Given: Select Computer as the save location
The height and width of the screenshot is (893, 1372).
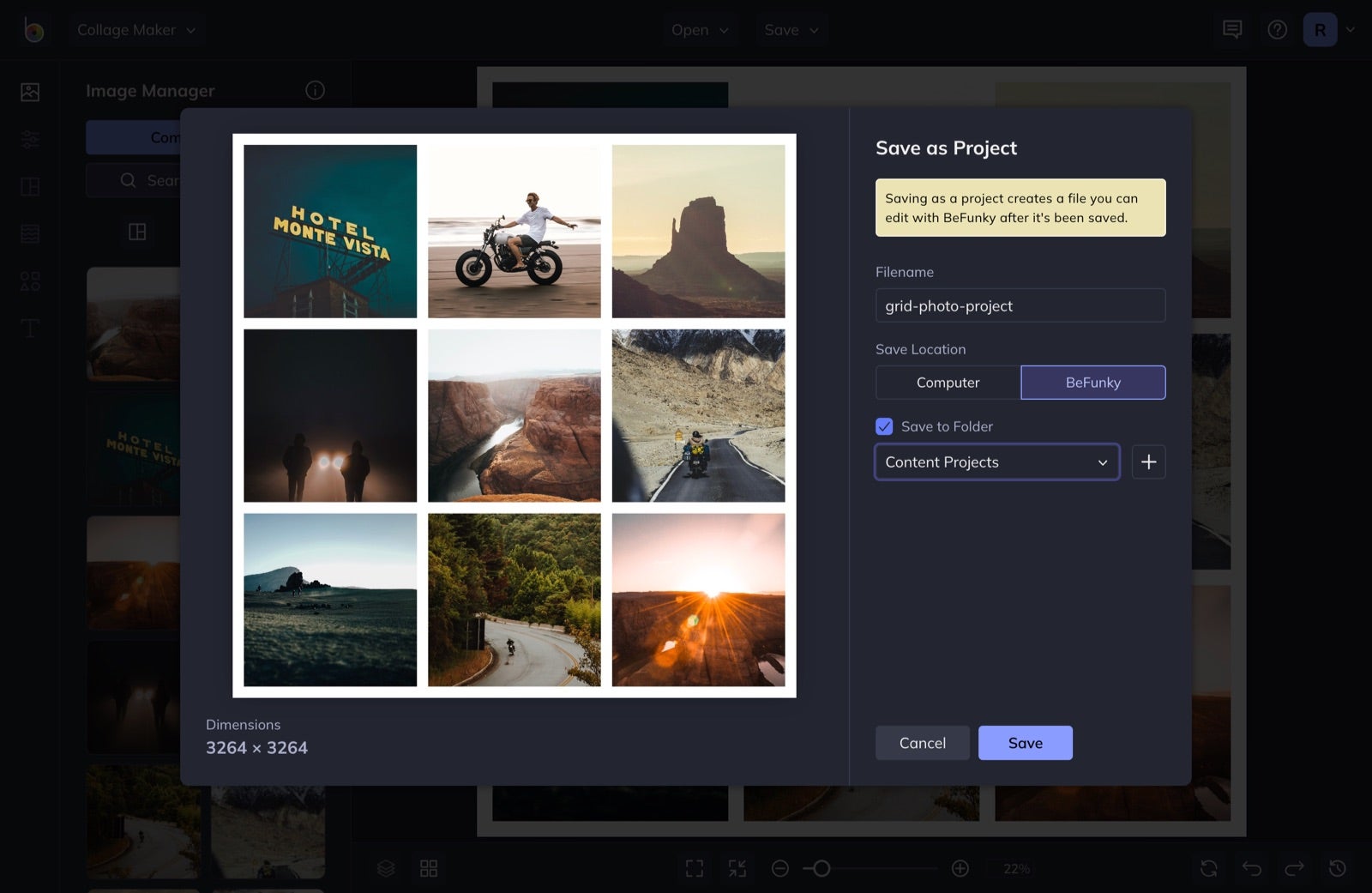Looking at the screenshot, I should pos(948,383).
